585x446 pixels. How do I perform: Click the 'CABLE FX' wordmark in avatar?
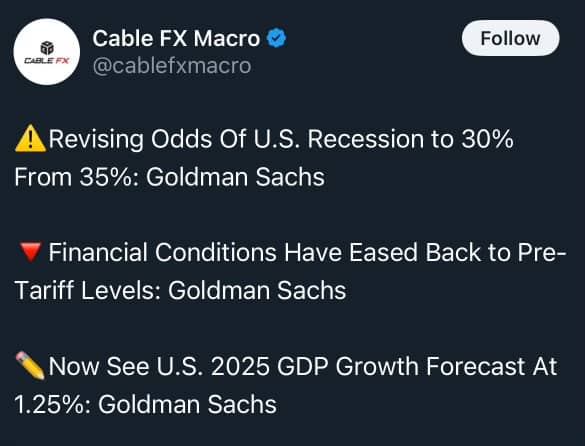(x=47, y=60)
